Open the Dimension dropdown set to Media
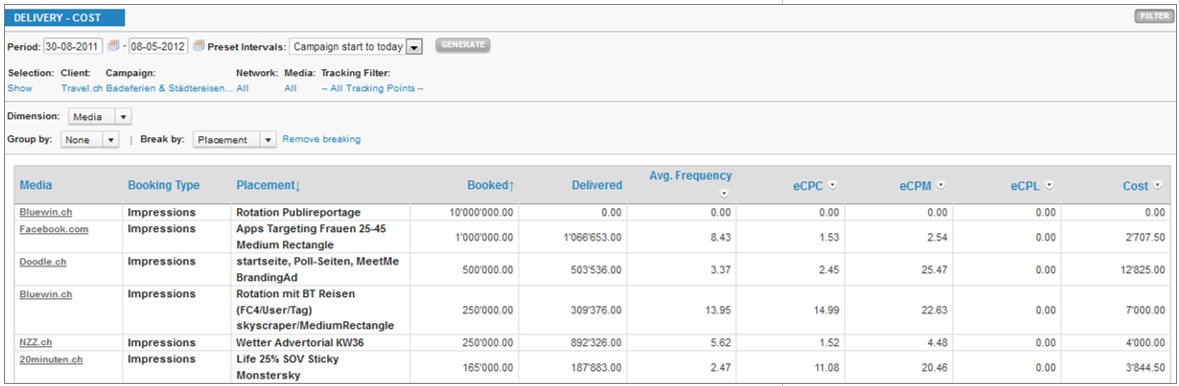Image resolution: width=1179 pixels, height=386 pixels. (100, 117)
